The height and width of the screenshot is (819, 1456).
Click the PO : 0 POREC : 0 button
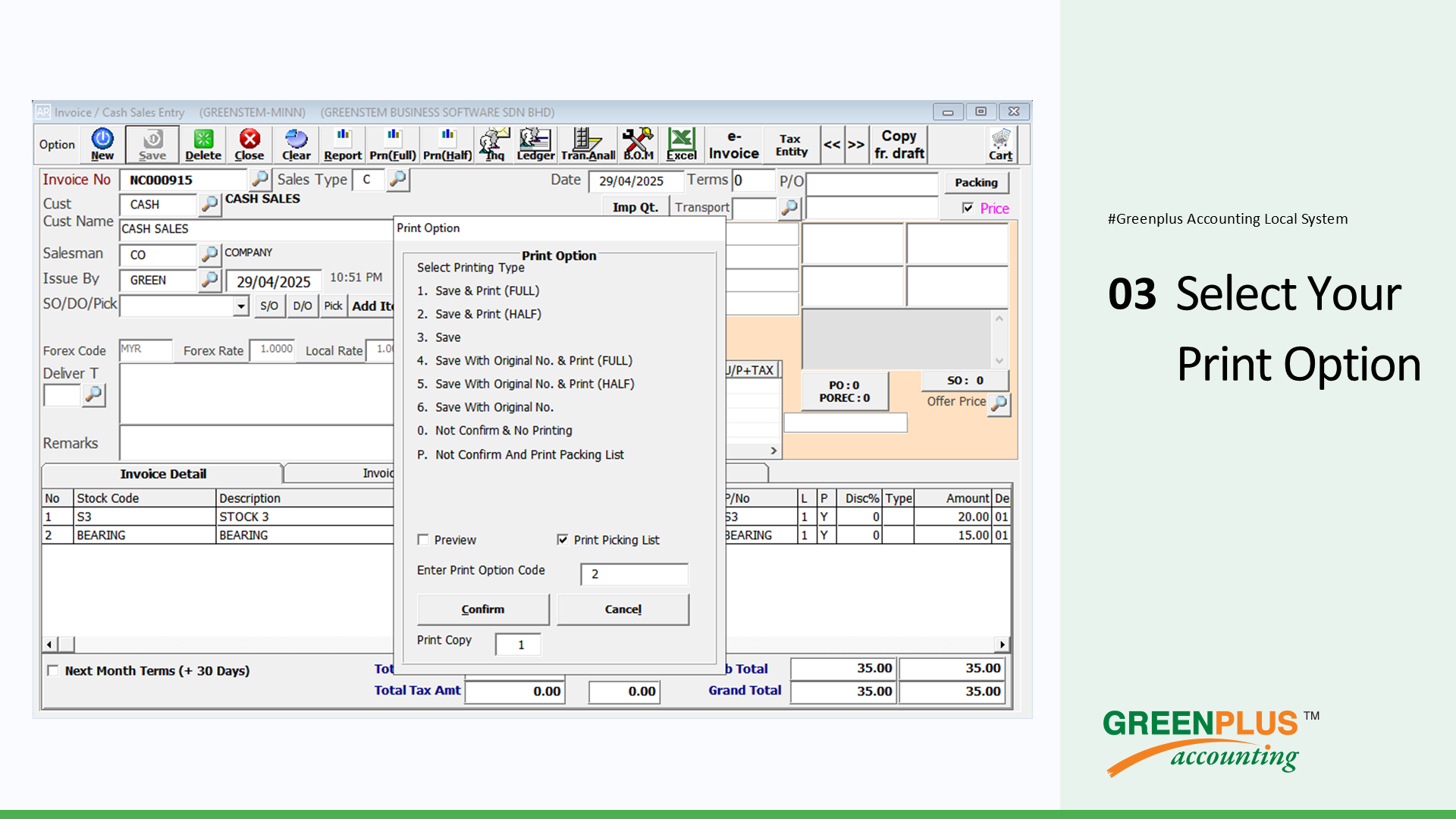coord(844,391)
